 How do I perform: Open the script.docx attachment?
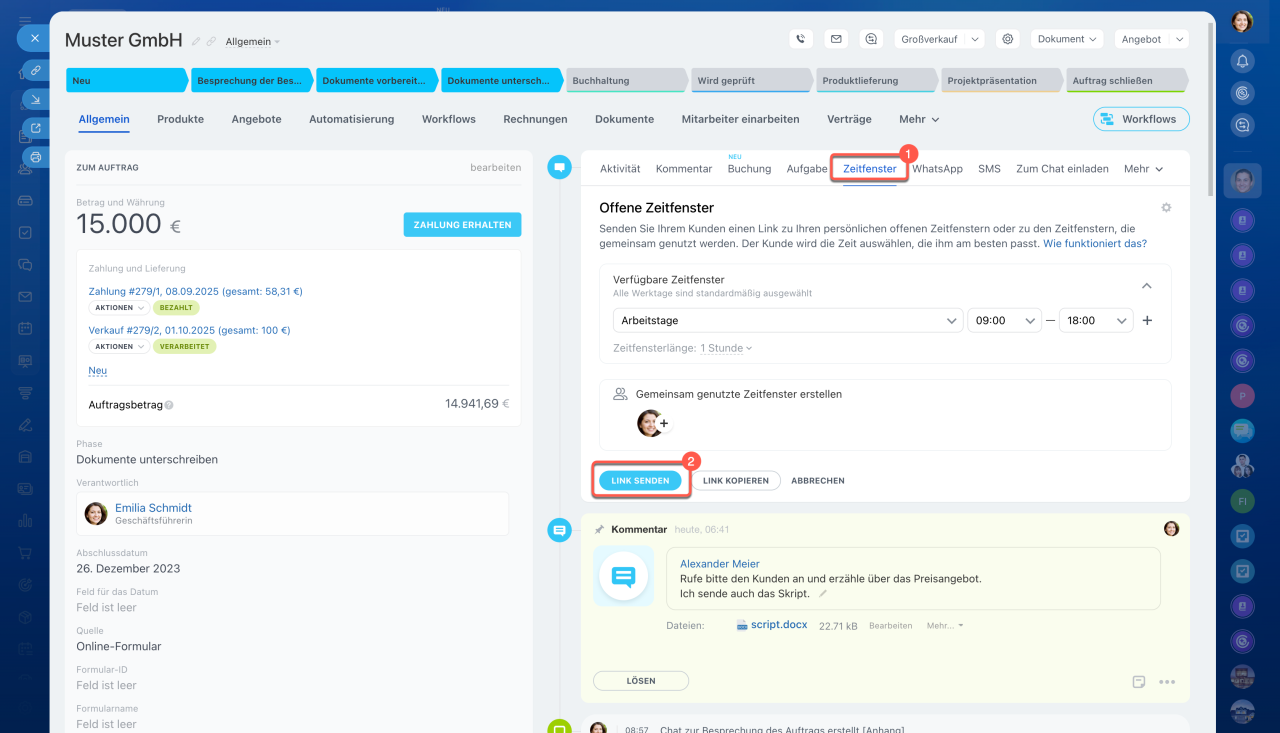pyautogui.click(x=778, y=625)
